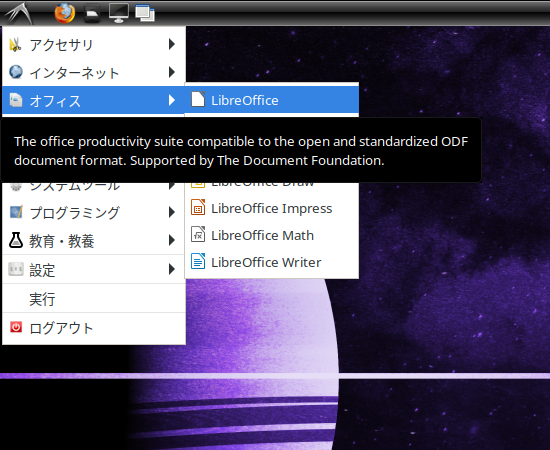The height and width of the screenshot is (450, 550).
Task: Expand the プログラミング submenu arrow
Action: [x=172, y=212]
